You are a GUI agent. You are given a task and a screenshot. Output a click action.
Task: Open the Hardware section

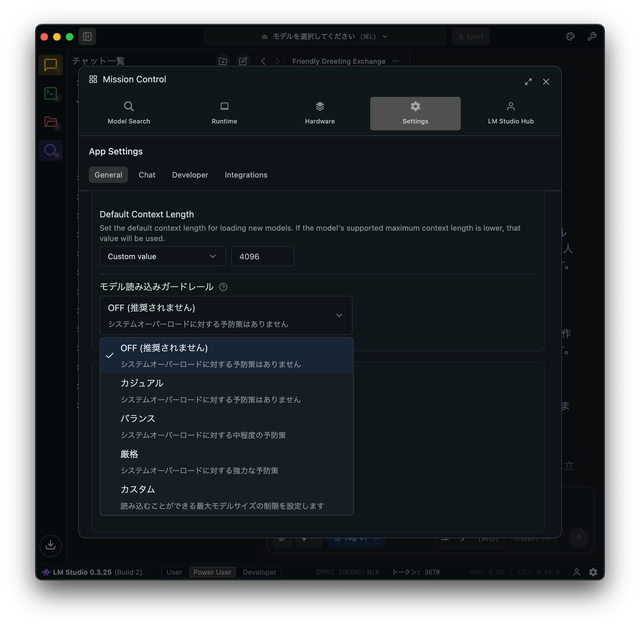pos(319,113)
